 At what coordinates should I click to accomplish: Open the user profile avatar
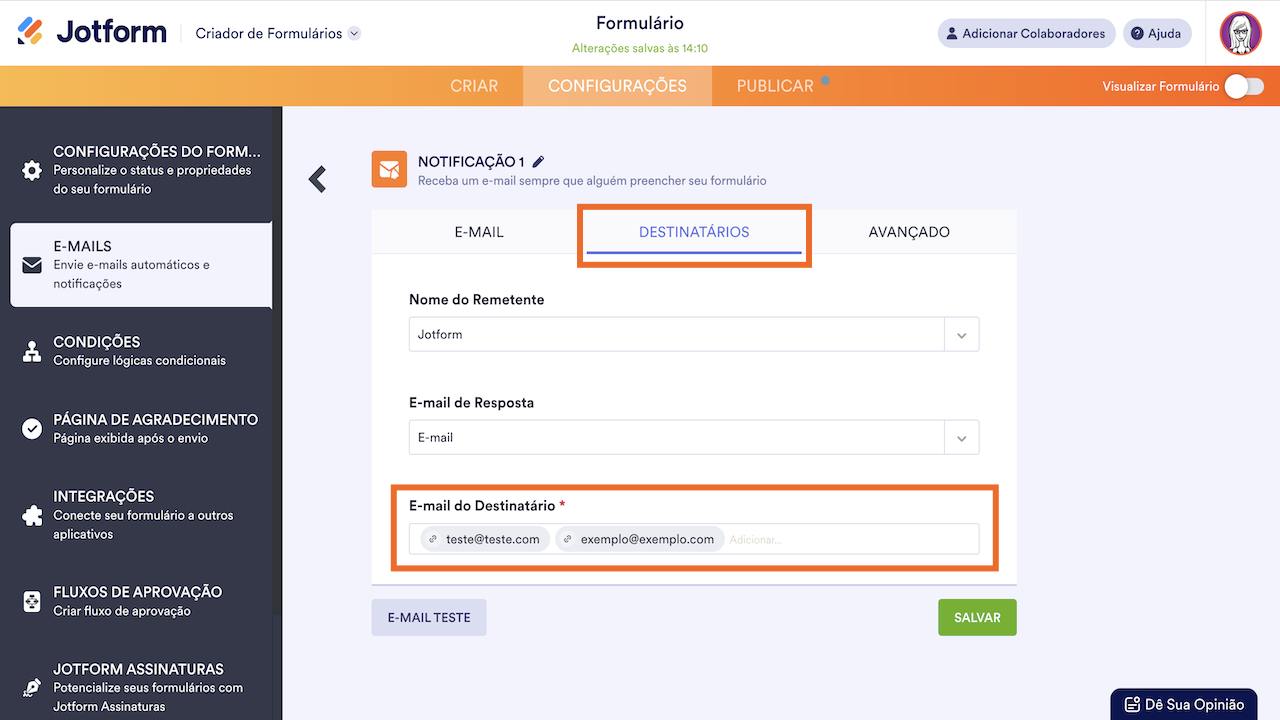(x=1241, y=33)
